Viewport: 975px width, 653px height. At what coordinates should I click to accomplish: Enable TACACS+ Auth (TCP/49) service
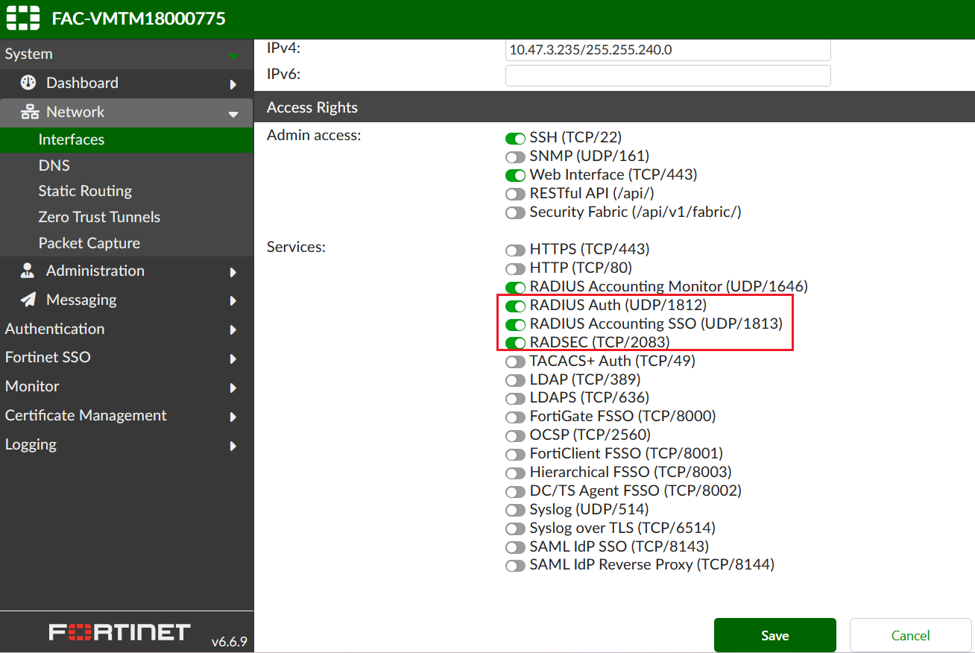pyautogui.click(x=515, y=361)
